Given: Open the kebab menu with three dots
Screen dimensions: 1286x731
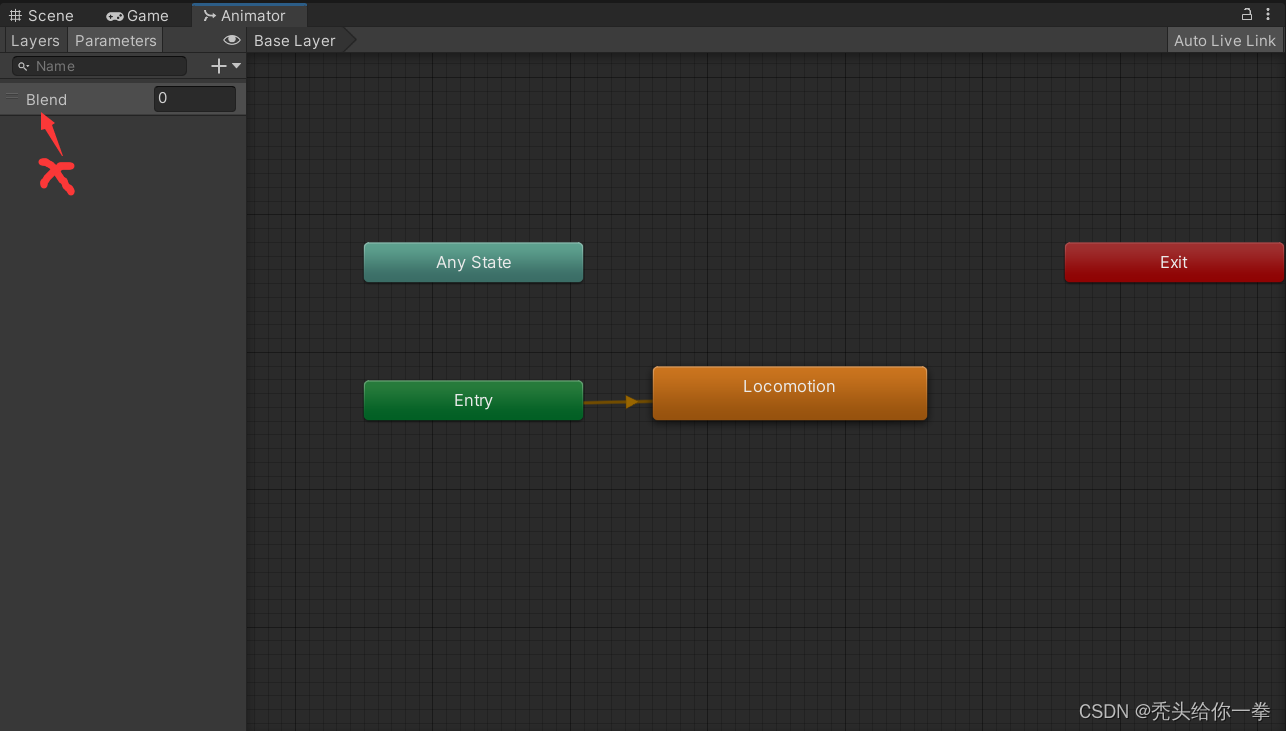Looking at the screenshot, I should tap(1268, 14).
